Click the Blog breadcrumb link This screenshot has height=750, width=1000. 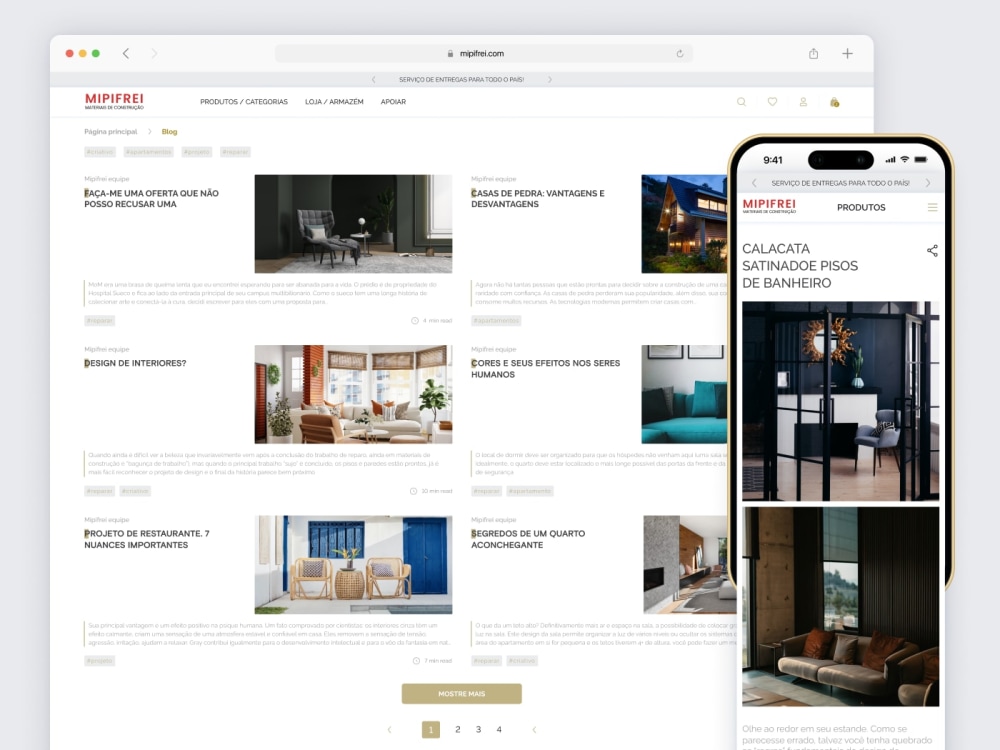coord(169,132)
